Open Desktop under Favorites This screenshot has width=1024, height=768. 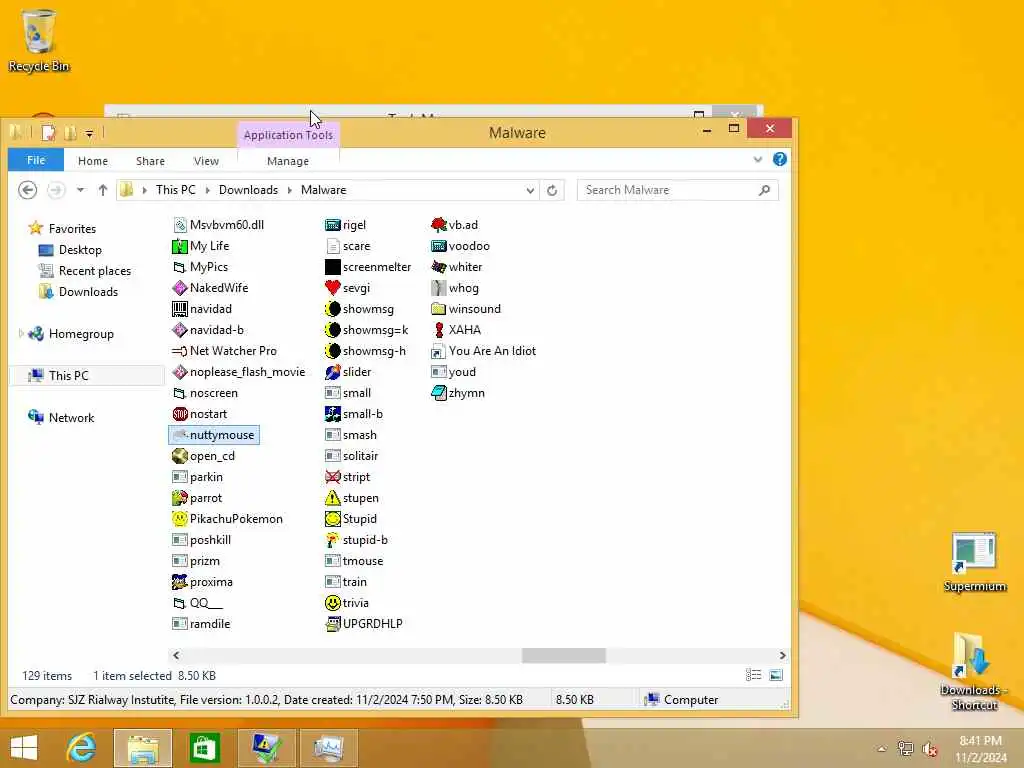coord(80,249)
